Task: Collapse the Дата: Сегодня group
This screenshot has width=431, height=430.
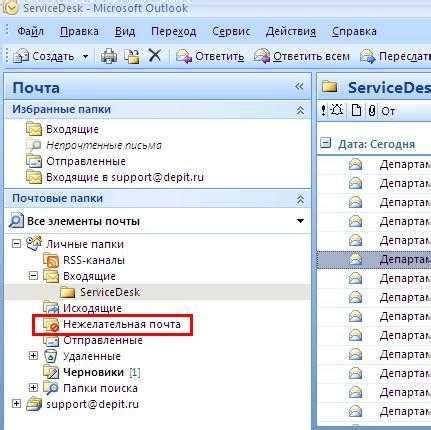Action: (325, 144)
